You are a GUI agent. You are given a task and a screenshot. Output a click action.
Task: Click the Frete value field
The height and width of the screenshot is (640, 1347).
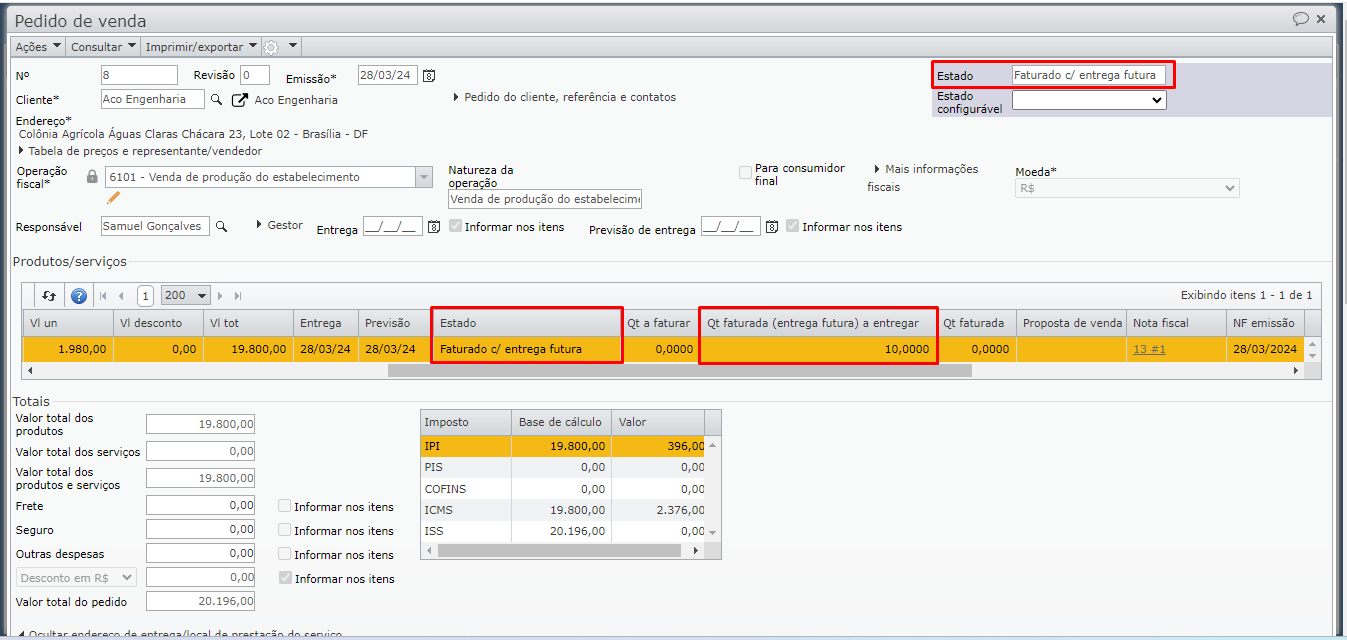(200, 505)
